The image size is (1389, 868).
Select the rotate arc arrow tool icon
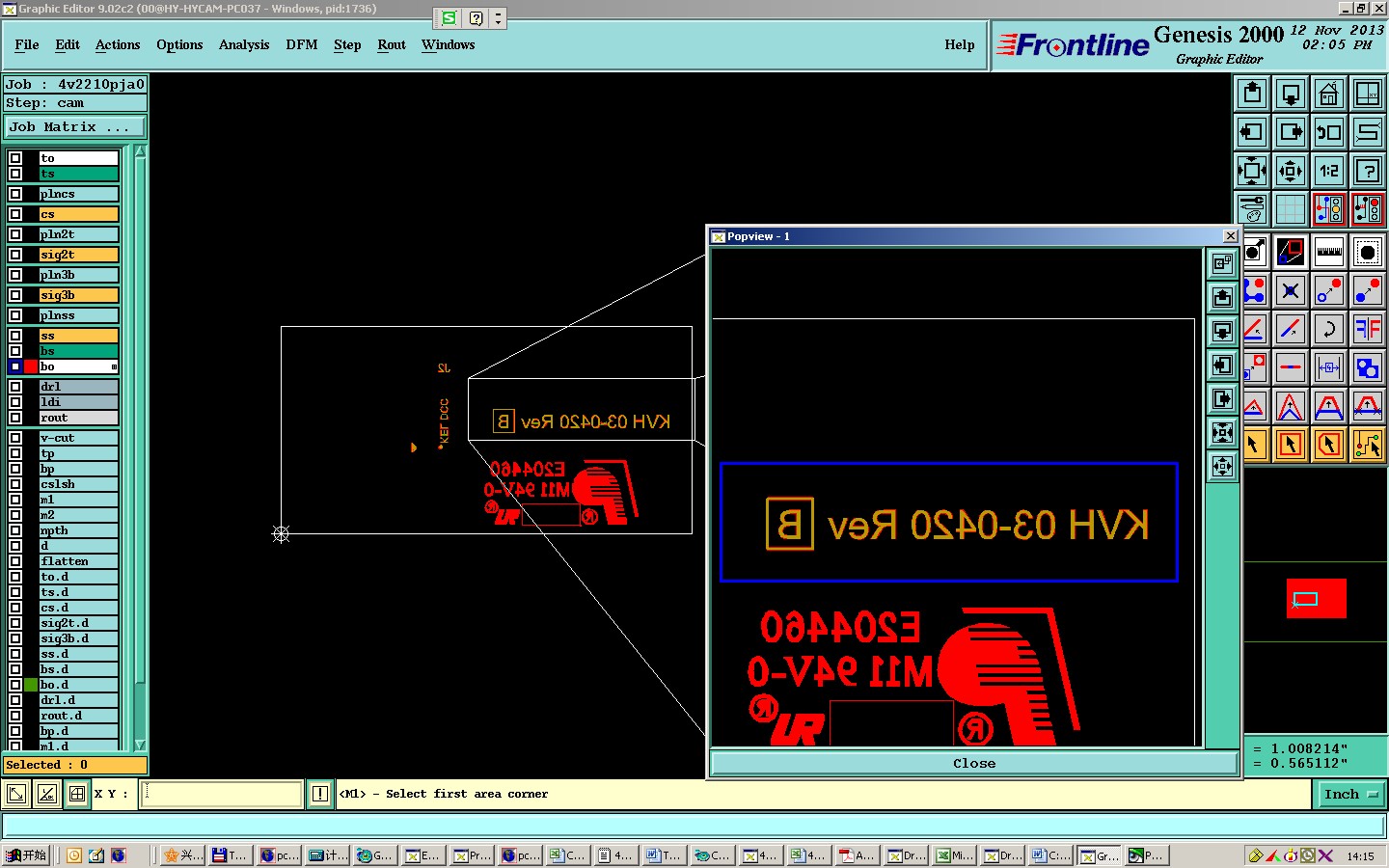tap(1329, 329)
